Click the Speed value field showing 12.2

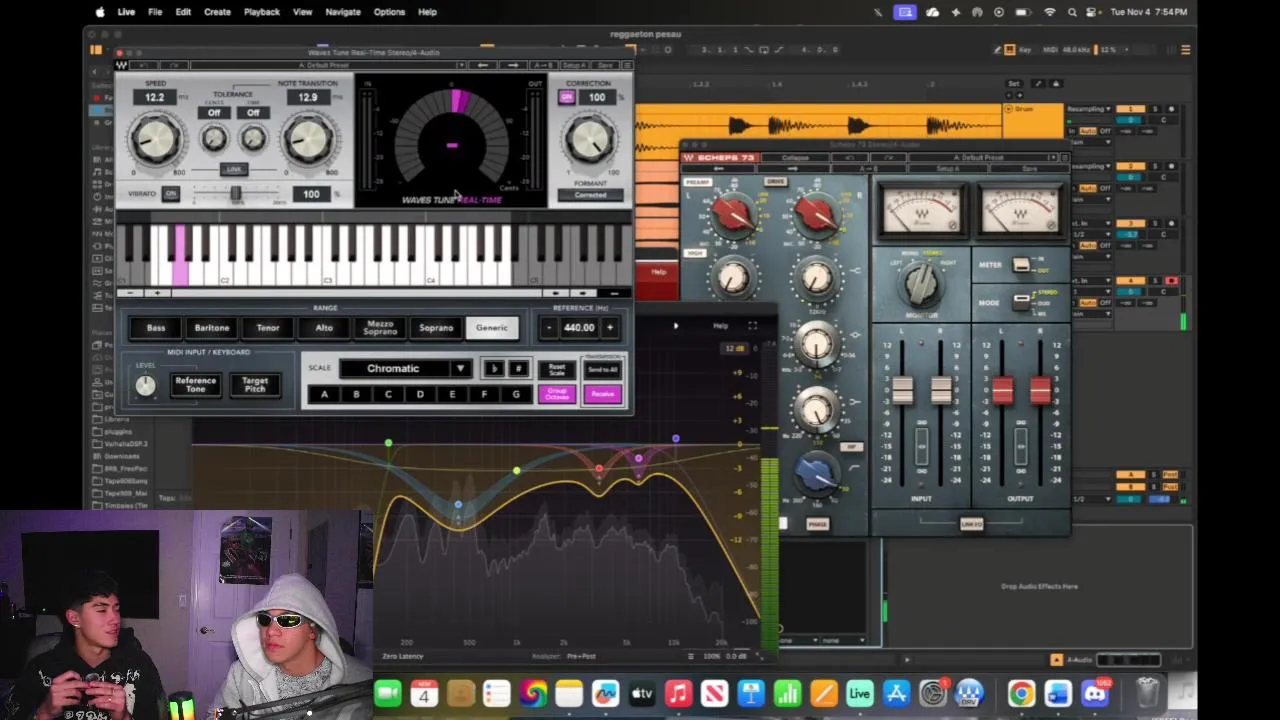pos(155,97)
